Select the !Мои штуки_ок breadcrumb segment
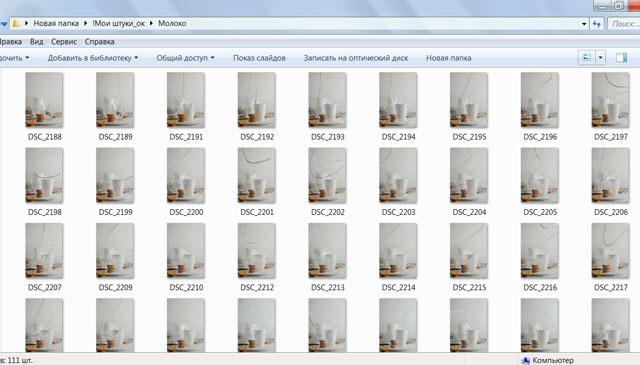This screenshot has height=365, width=640. pos(118,24)
